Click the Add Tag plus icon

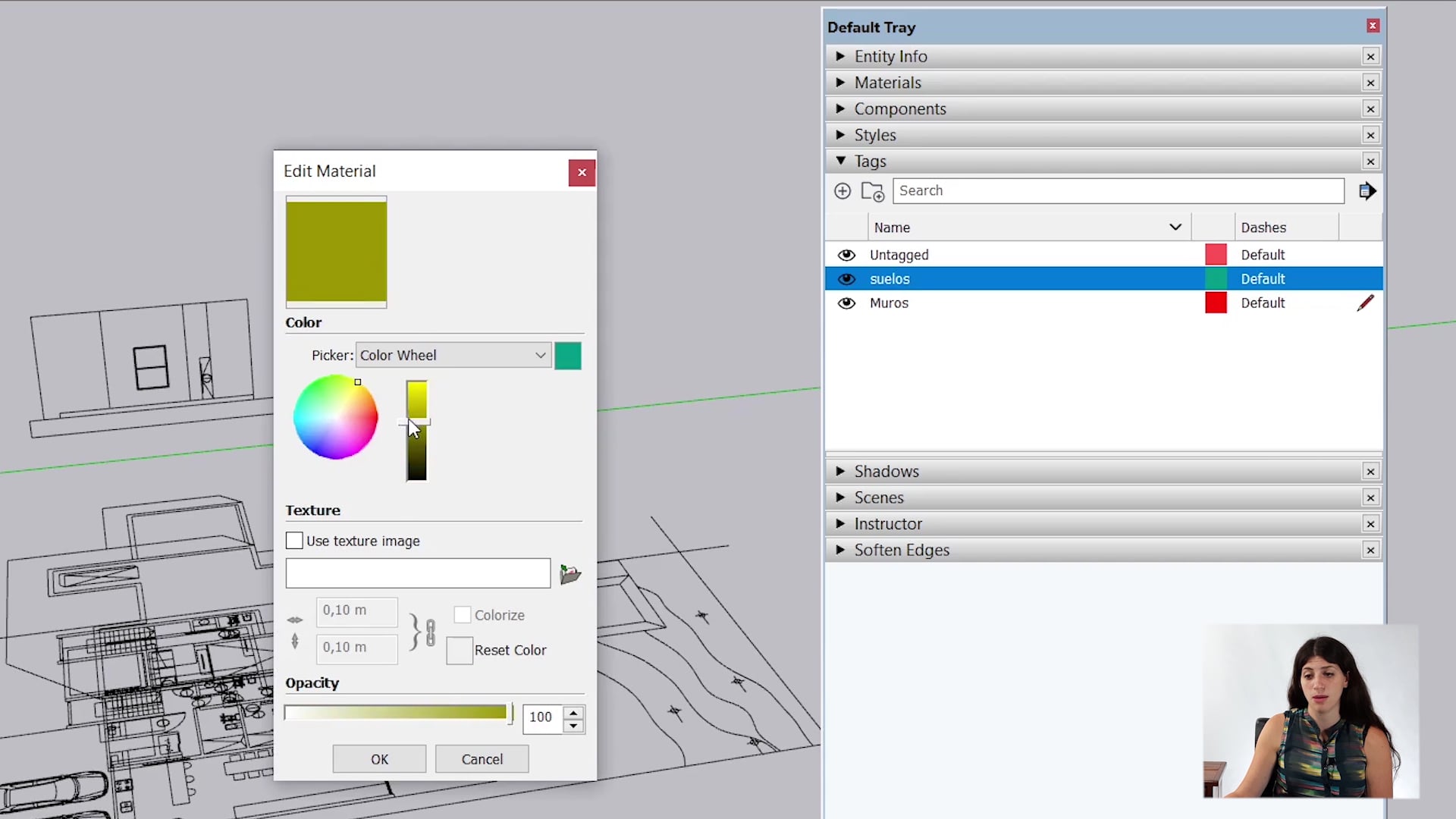[843, 191]
